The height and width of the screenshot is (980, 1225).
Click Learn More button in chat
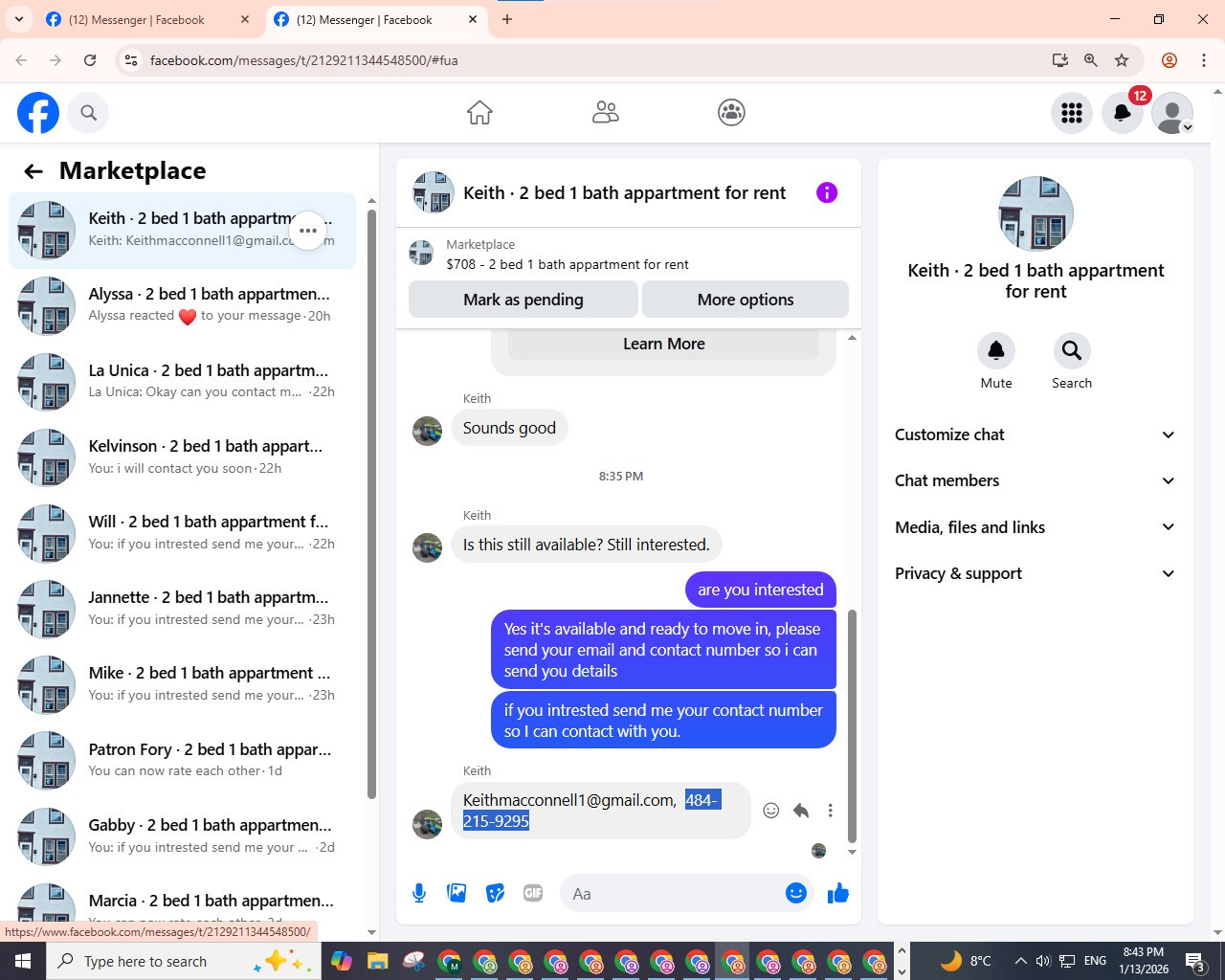664,344
